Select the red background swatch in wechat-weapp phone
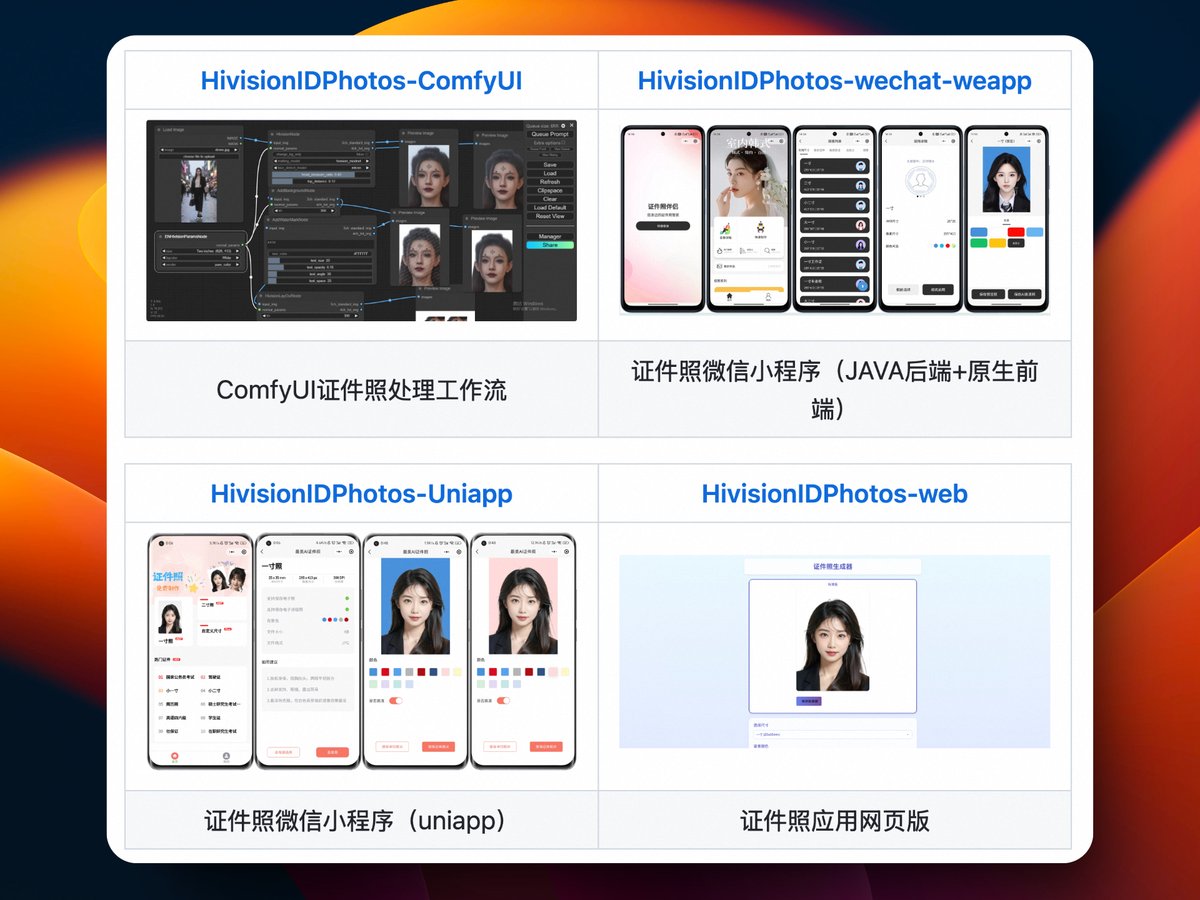1200x900 pixels. click(1015, 232)
